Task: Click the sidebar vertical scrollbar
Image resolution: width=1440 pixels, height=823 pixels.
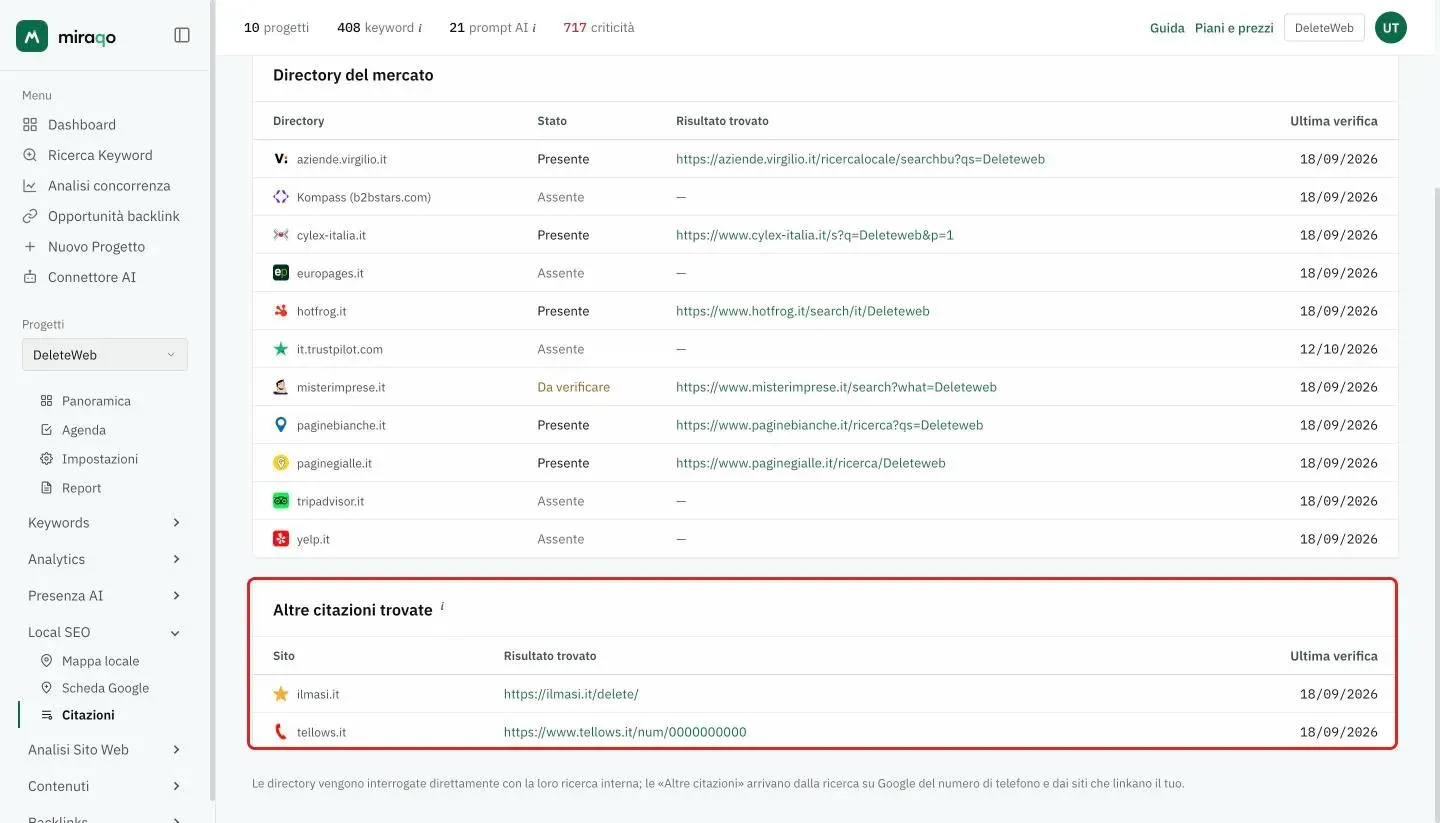Action: tap(212, 400)
